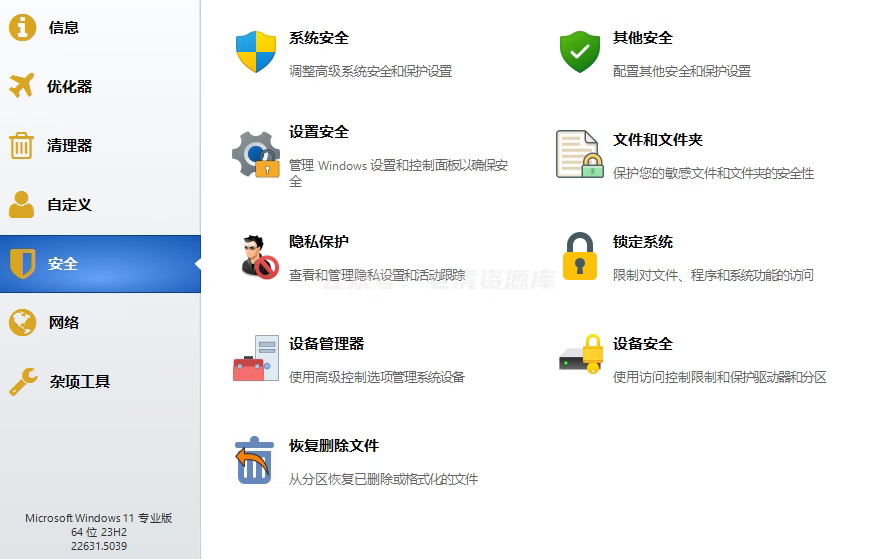Open the 恢复删除文件 title link
This screenshot has width=876, height=559.
pos(334,446)
